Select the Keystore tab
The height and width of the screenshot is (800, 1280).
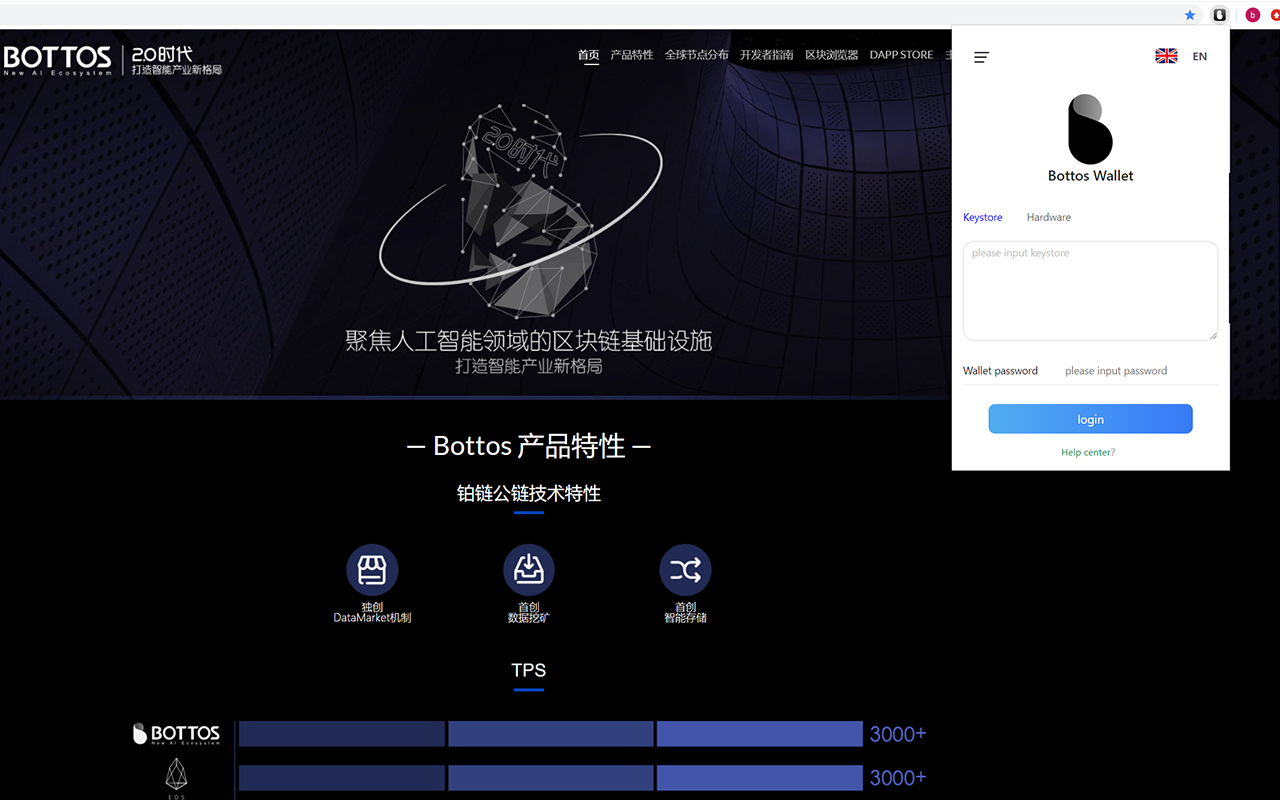point(982,217)
